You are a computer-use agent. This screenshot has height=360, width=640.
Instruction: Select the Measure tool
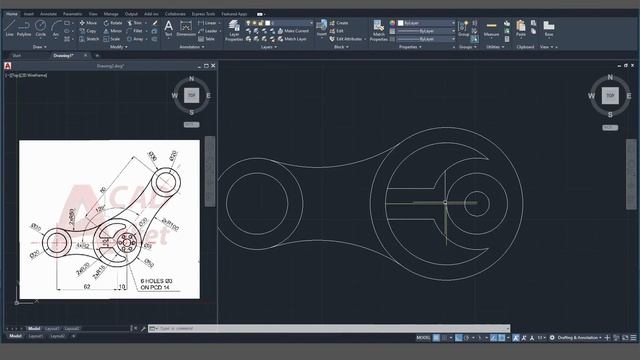[x=491, y=29]
